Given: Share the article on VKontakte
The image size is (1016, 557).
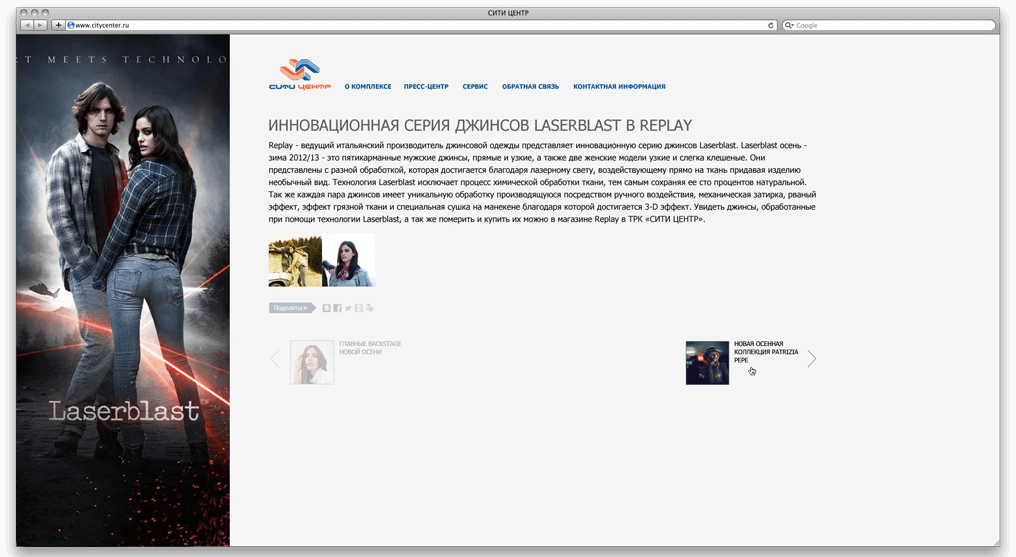Looking at the screenshot, I should [327, 308].
